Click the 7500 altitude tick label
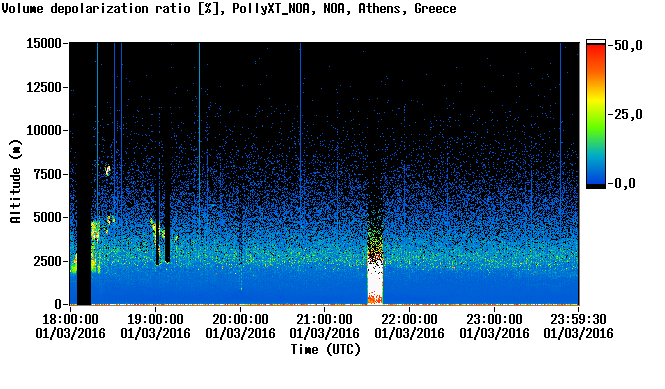665x389 pixels. [48, 174]
